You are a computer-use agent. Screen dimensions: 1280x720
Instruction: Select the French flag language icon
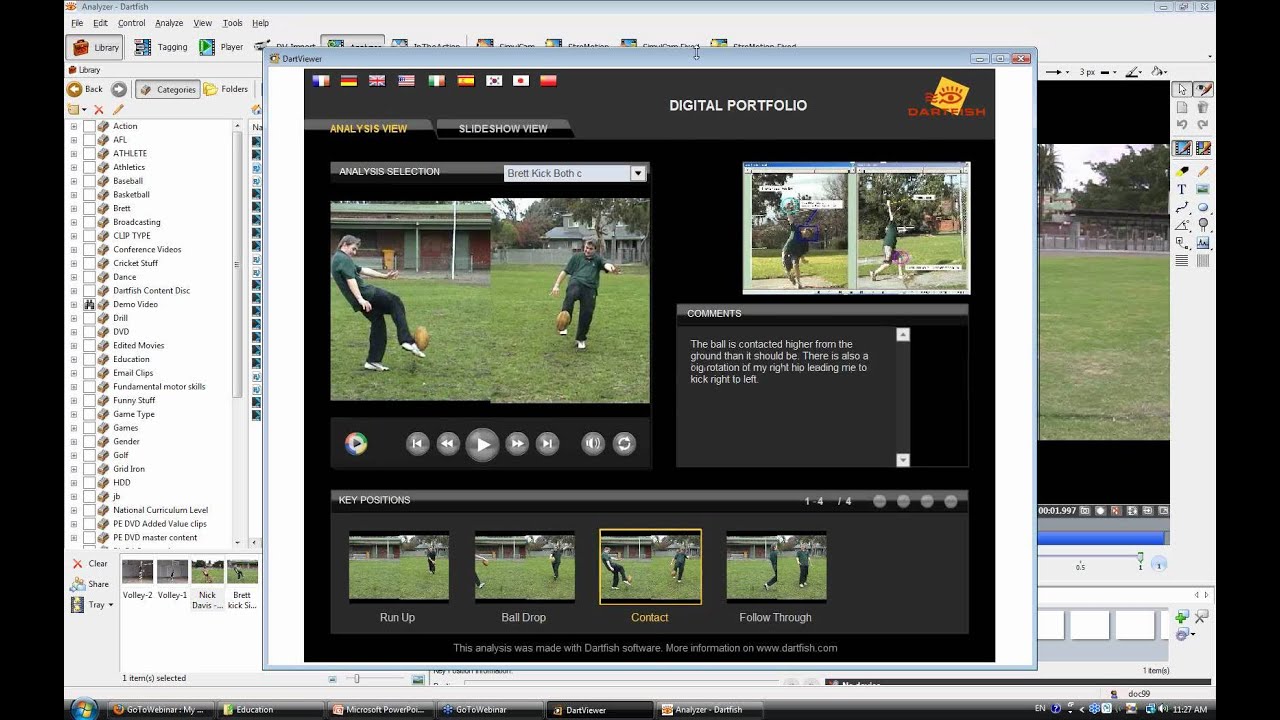321,81
